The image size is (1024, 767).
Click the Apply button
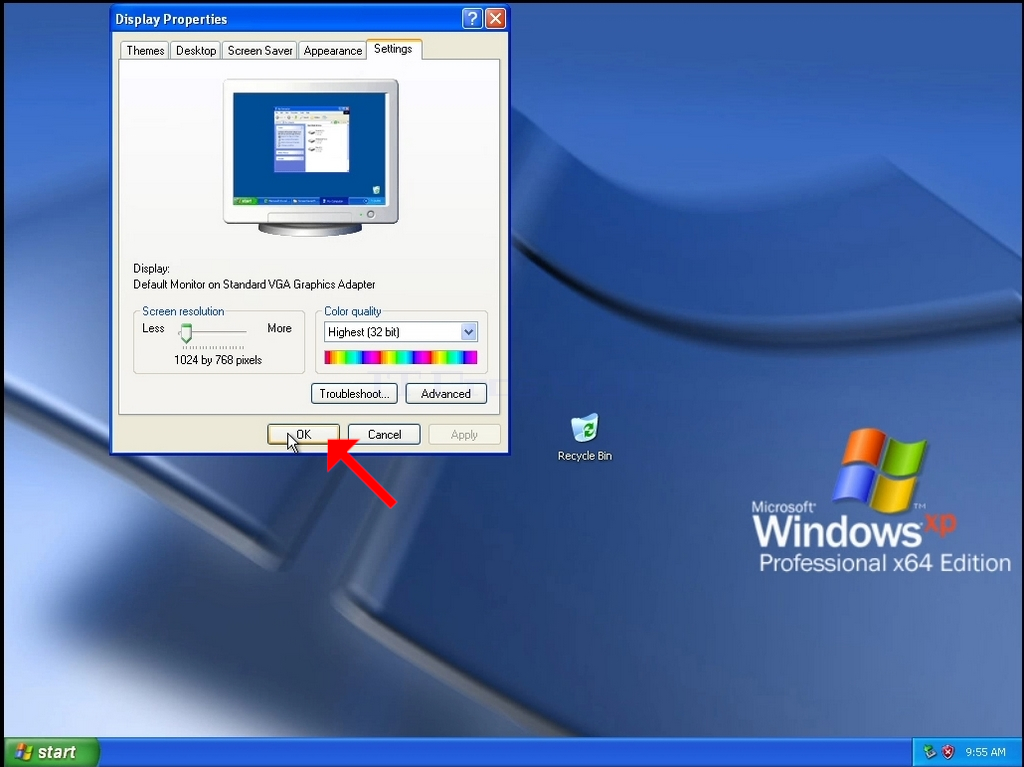pyautogui.click(x=464, y=434)
